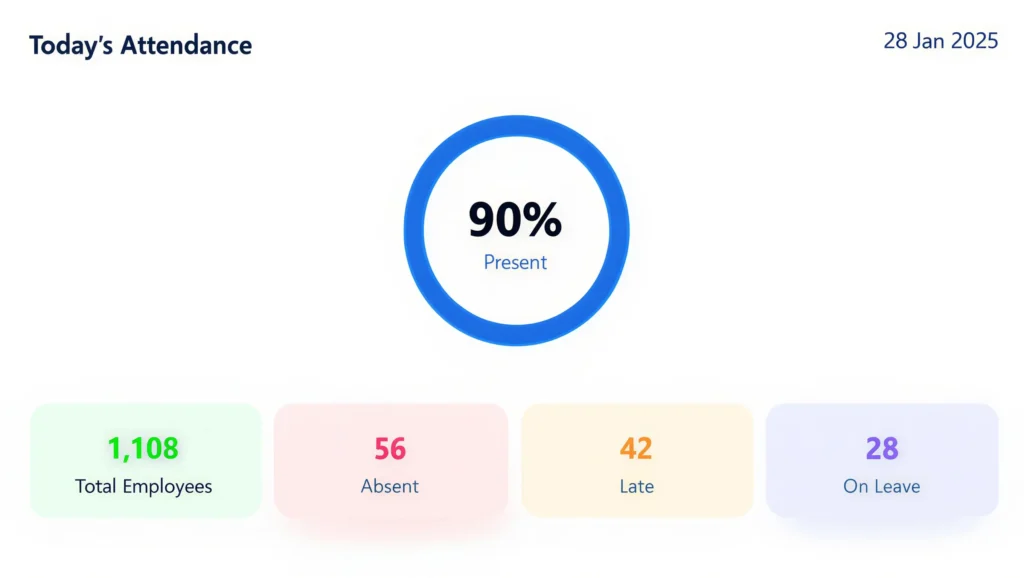
Task: Open the 28 Jan 2025 date
Action: point(940,41)
